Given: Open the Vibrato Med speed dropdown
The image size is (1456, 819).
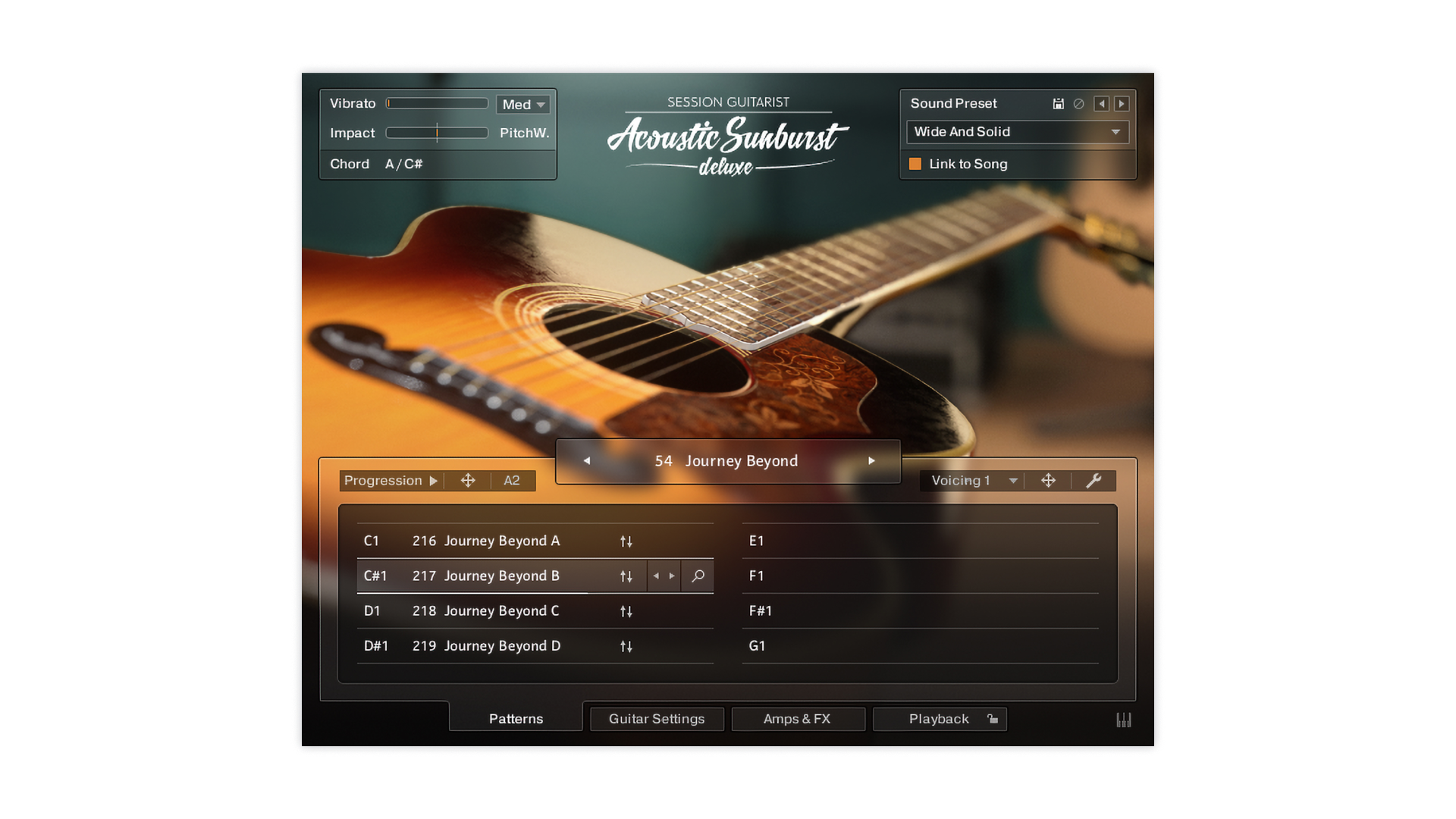Looking at the screenshot, I should click(x=523, y=105).
